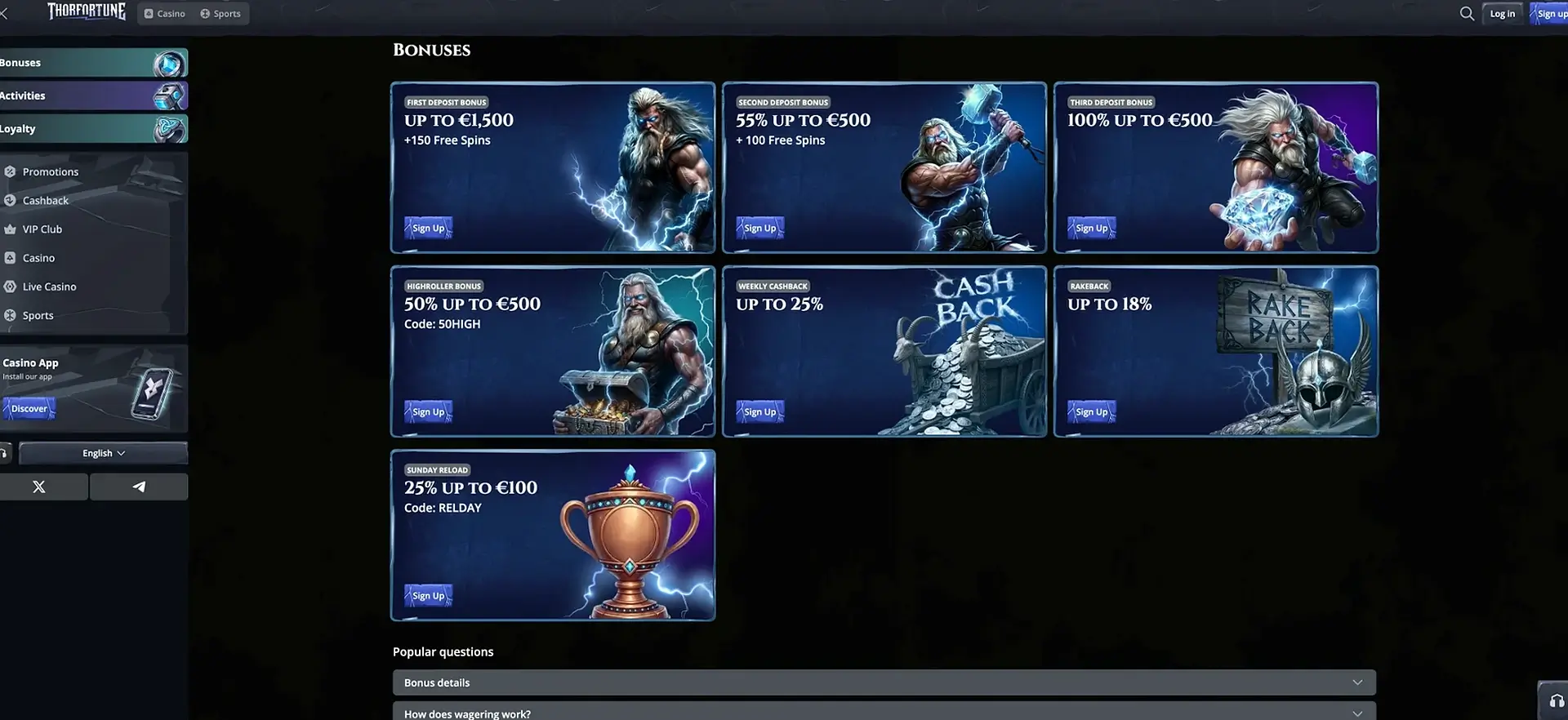Sign Up on Weekly Cashback card
1568x720 pixels.
(x=759, y=411)
